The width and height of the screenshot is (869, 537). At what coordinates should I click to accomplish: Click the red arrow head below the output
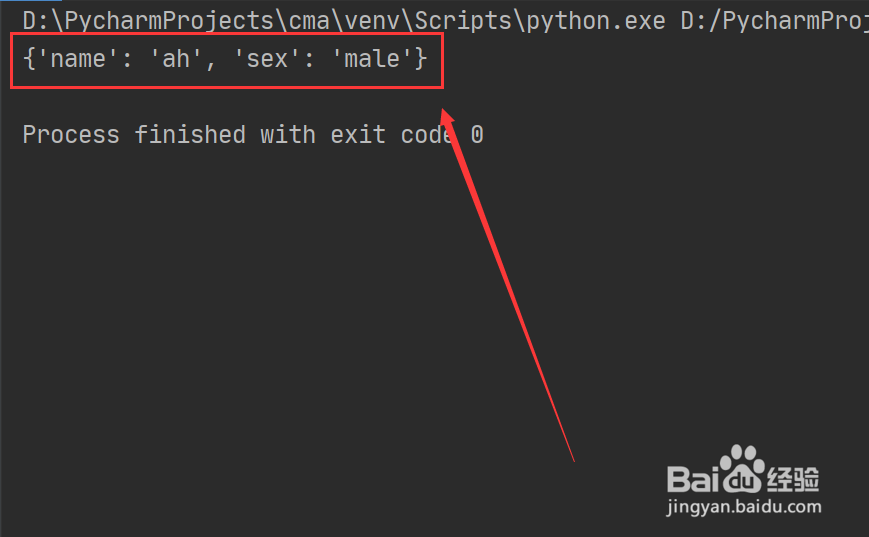(x=448, y=121)
